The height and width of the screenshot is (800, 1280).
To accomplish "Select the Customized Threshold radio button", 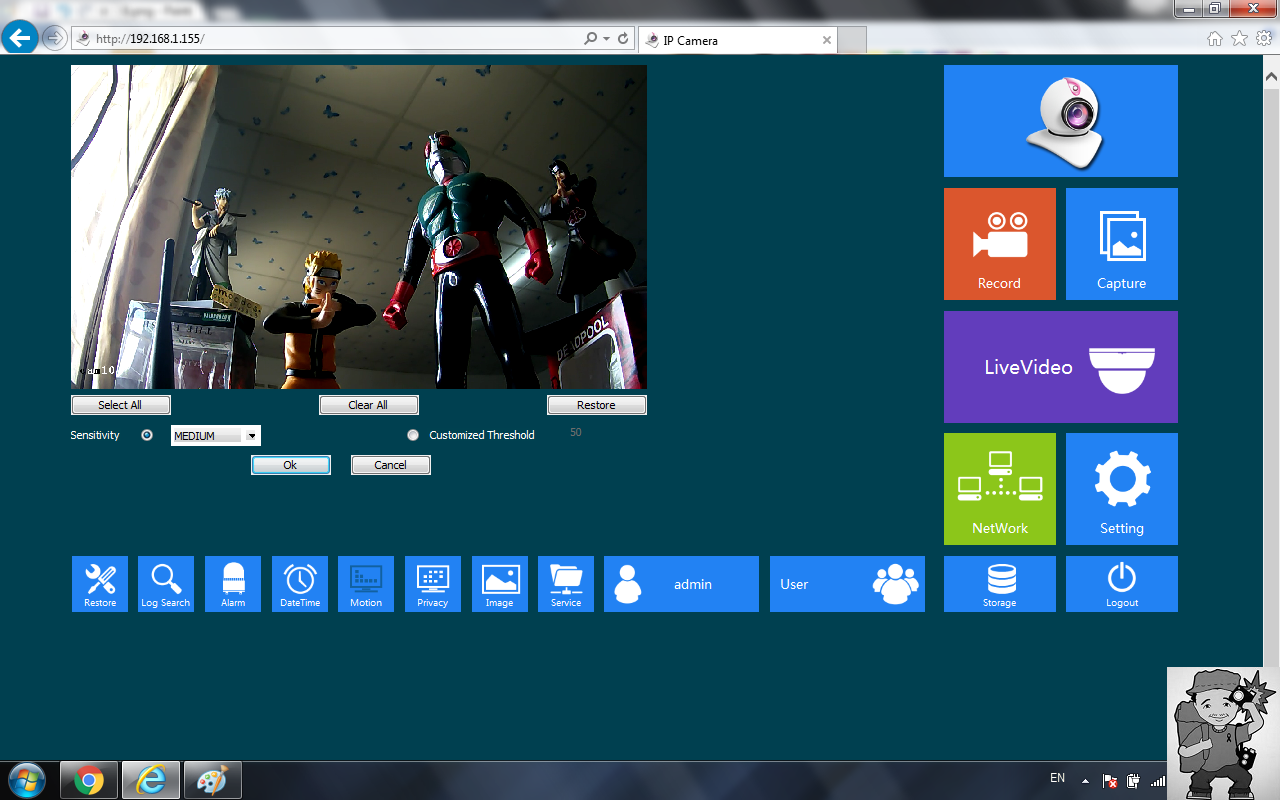I will click(413, 435).
